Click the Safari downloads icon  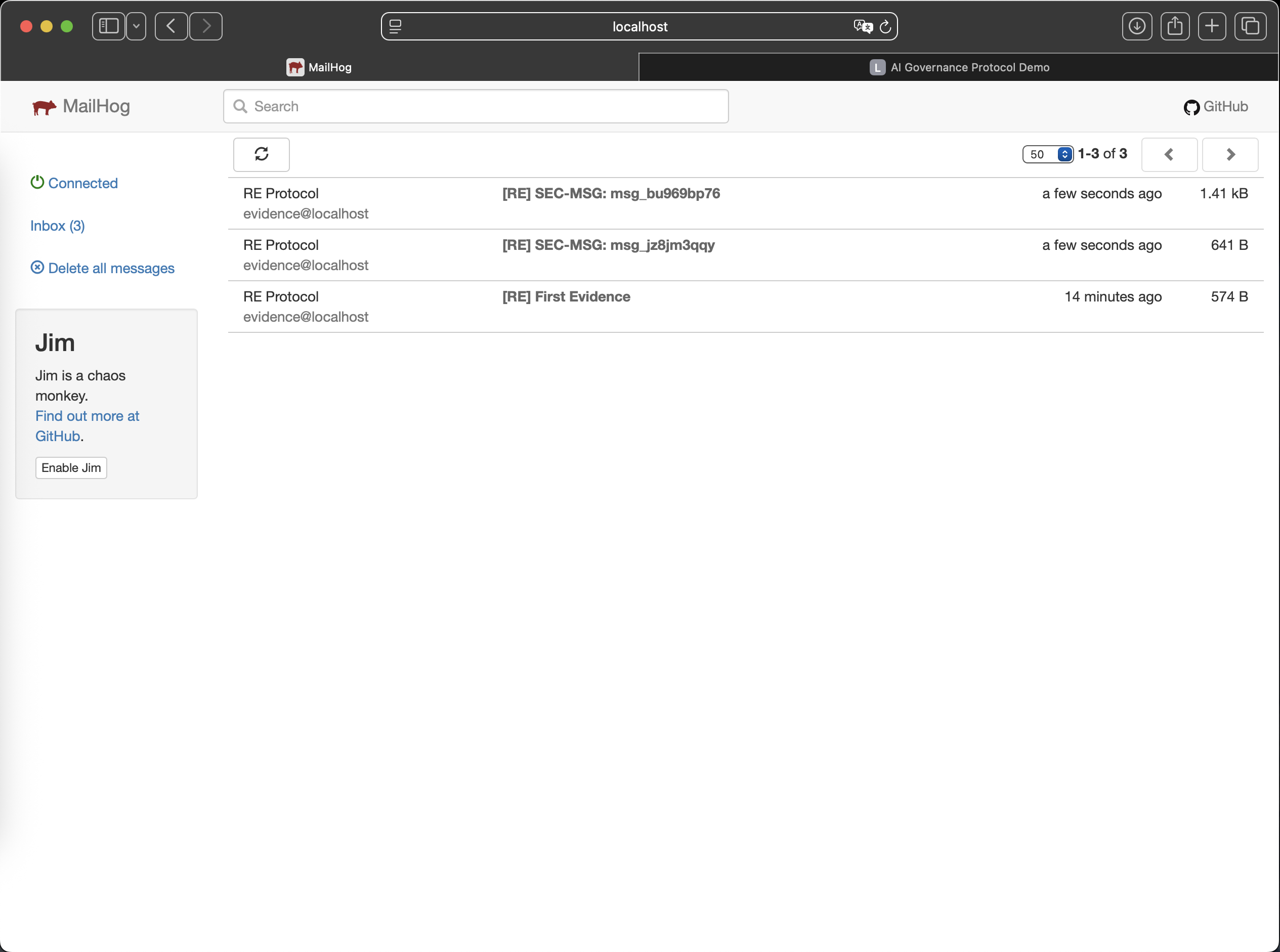click(x=1136, y=26)
